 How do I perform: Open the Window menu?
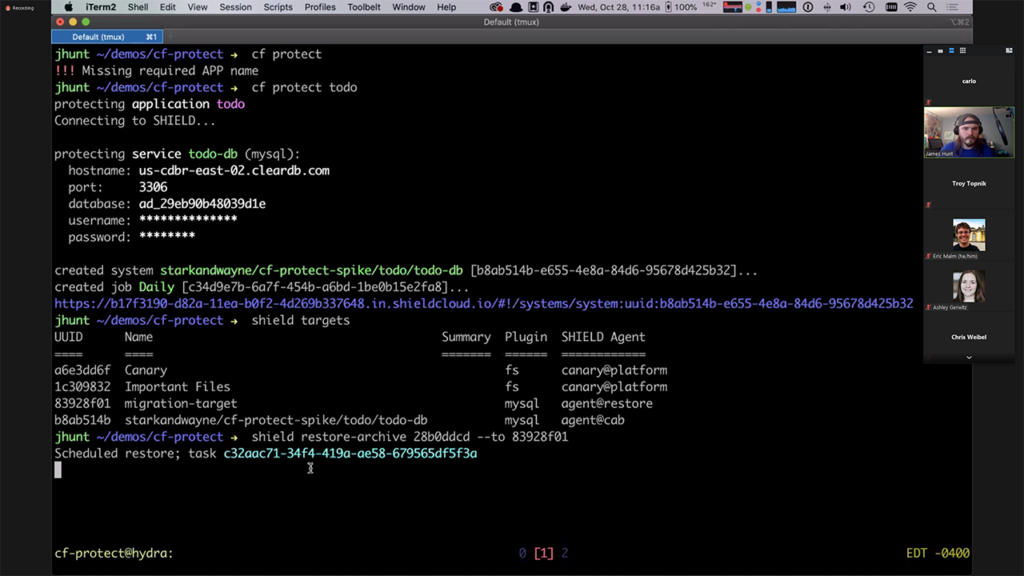click(x=408, y=7)
